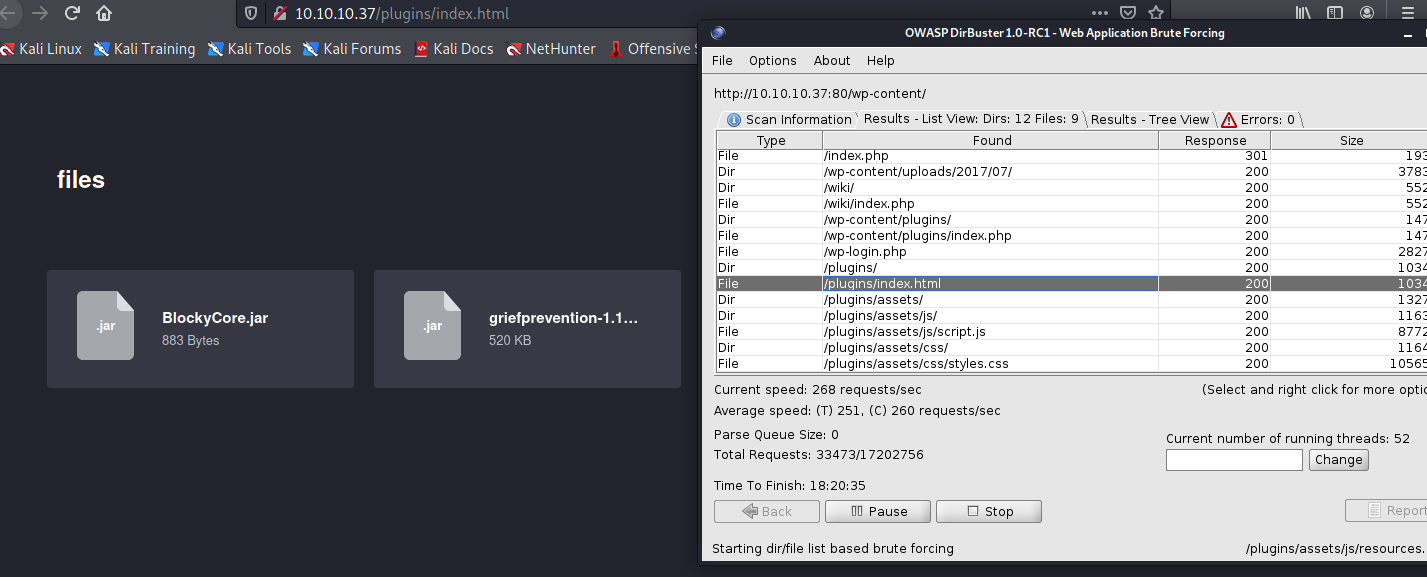The height and width of the screenshot is (577, 1427).
Task: Click the insecure connection padlock icon
Action: (278, 14)
